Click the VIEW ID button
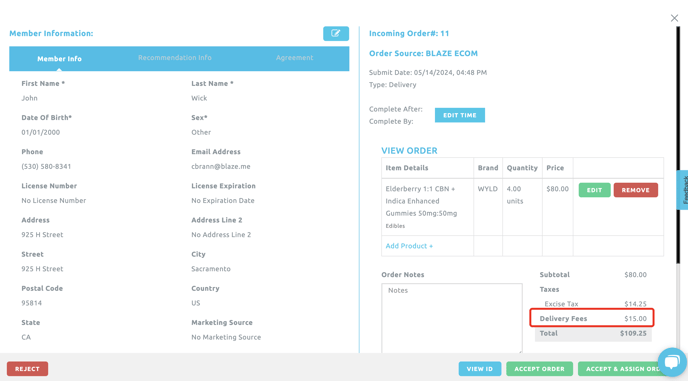The width and height of the screenshot is (688, 381). tap(480, 369)
